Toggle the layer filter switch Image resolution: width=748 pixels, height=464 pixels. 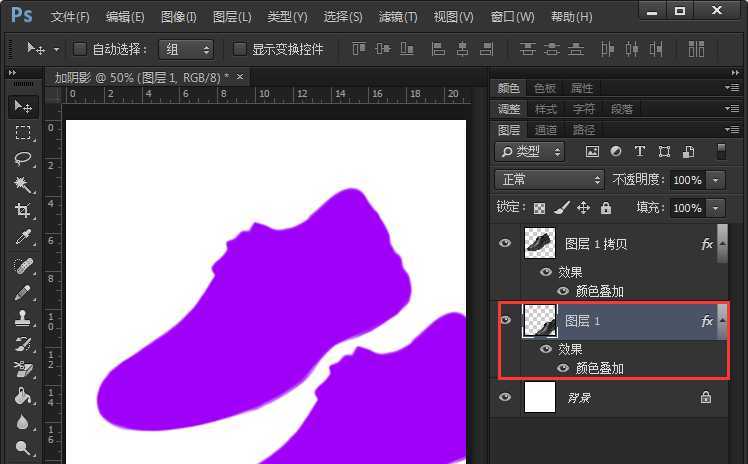point(721,152)
